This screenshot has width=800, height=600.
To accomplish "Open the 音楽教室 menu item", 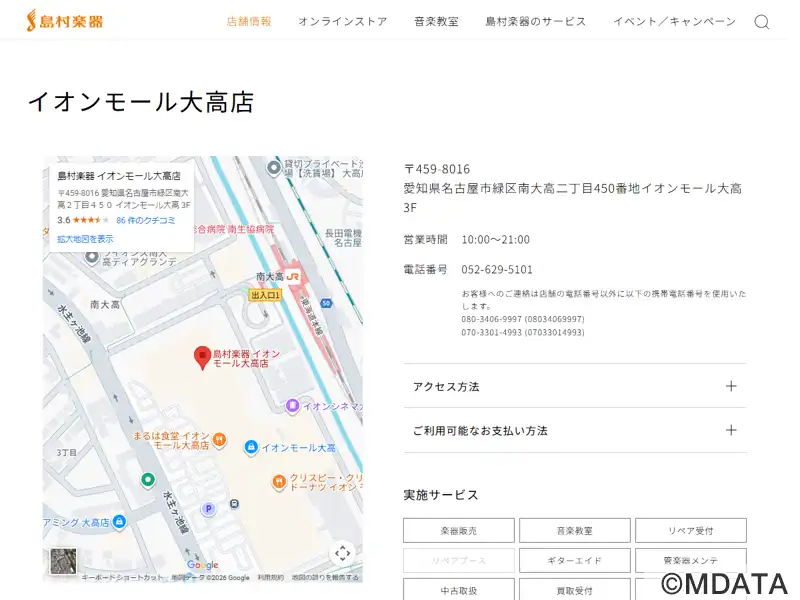I will 436,21.
